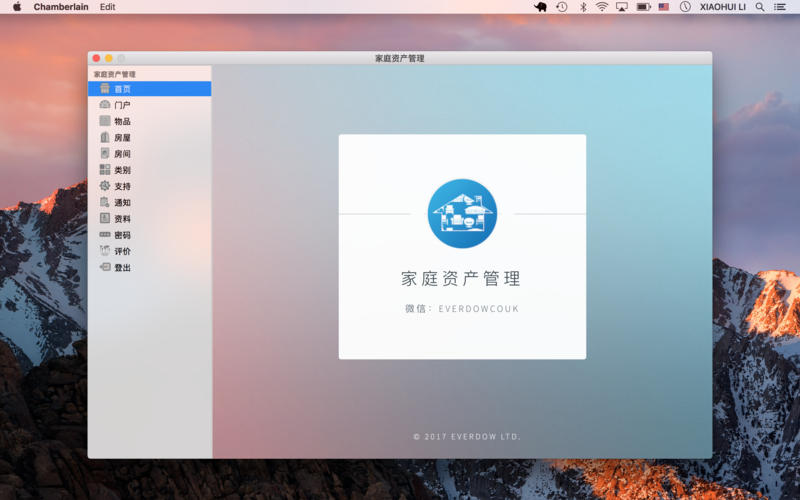Click the 微信: EVERDOWCOUK text
The image size is (800, 500).
(x=462, y=309)
